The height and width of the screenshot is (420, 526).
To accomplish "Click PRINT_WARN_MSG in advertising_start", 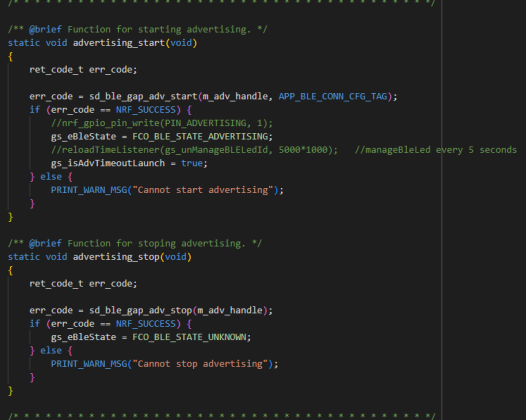I will 89,190.
